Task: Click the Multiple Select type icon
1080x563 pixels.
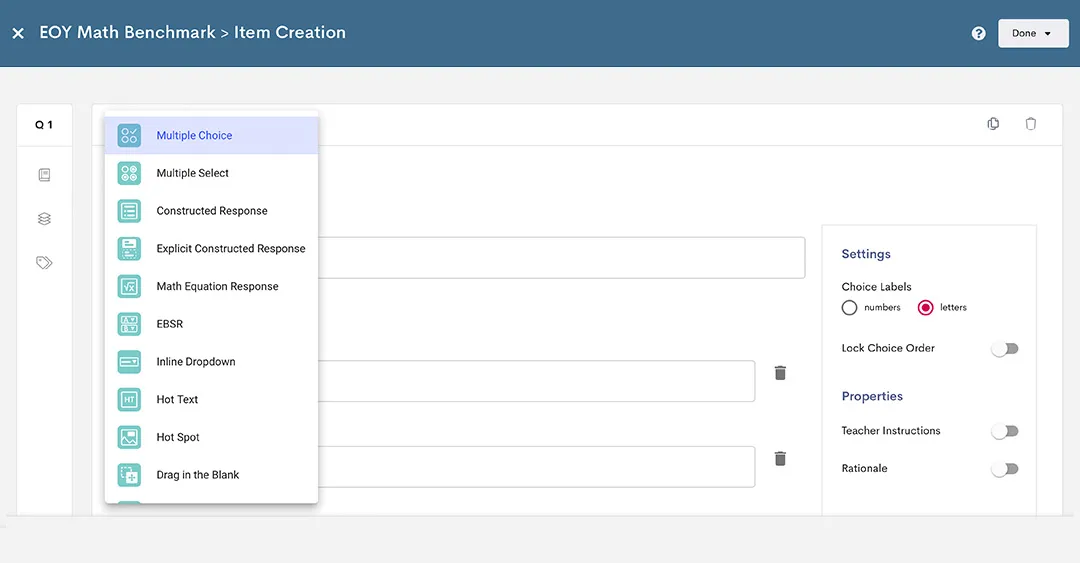Action: pyautogui.click(x=129, y=173)
